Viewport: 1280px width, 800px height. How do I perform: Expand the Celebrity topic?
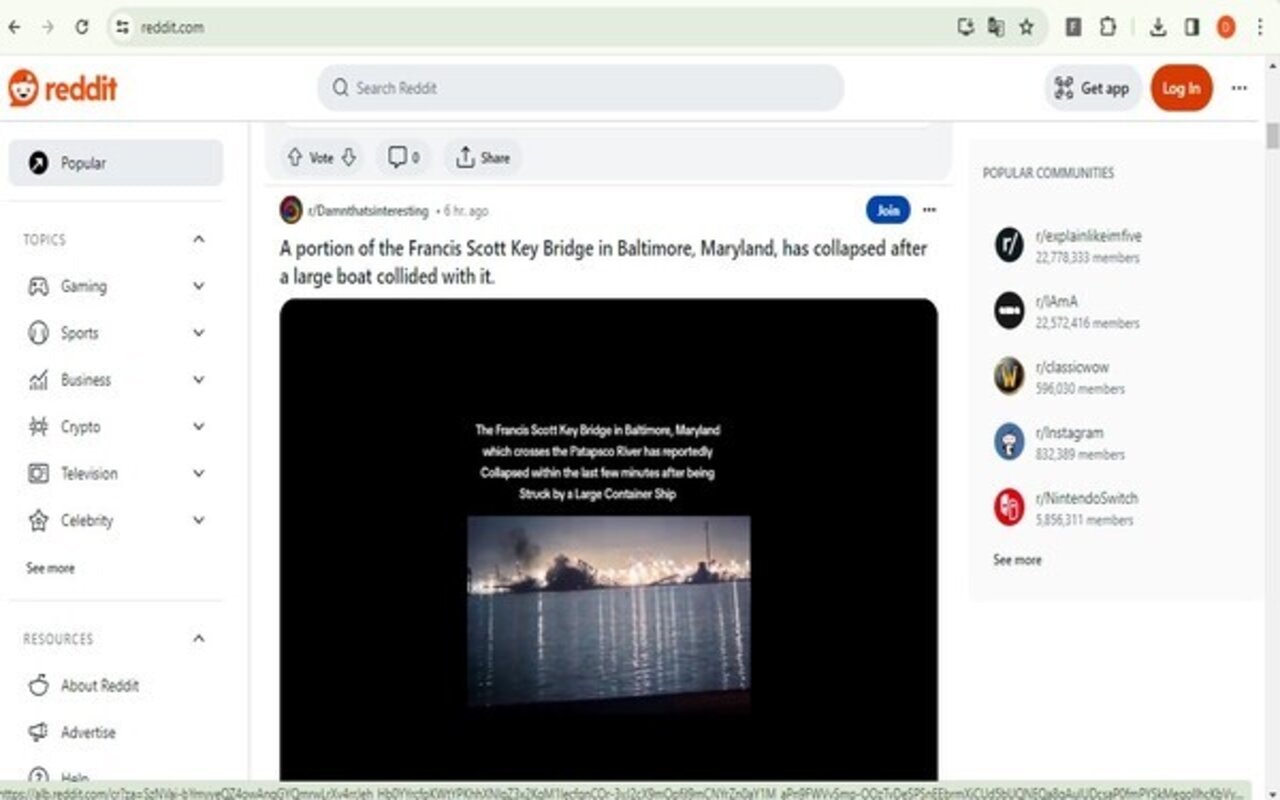pyautogui.click(x=199, y=520)
